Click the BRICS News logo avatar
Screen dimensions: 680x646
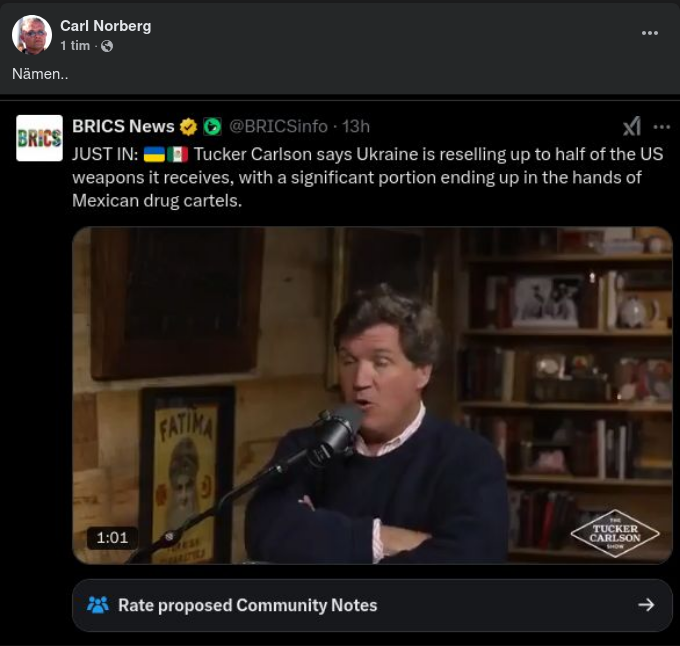(39, 138)
